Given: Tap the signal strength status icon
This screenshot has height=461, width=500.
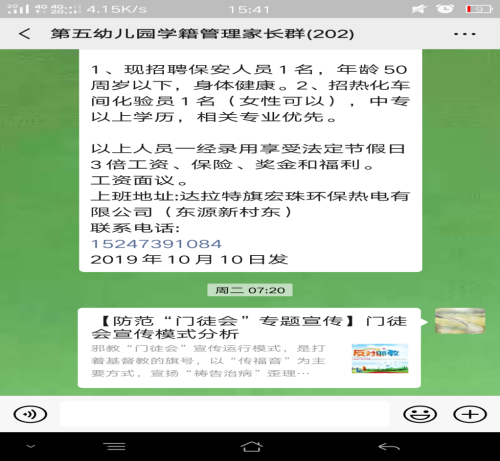Looking at the screenshot, I should tap(18, 9).
